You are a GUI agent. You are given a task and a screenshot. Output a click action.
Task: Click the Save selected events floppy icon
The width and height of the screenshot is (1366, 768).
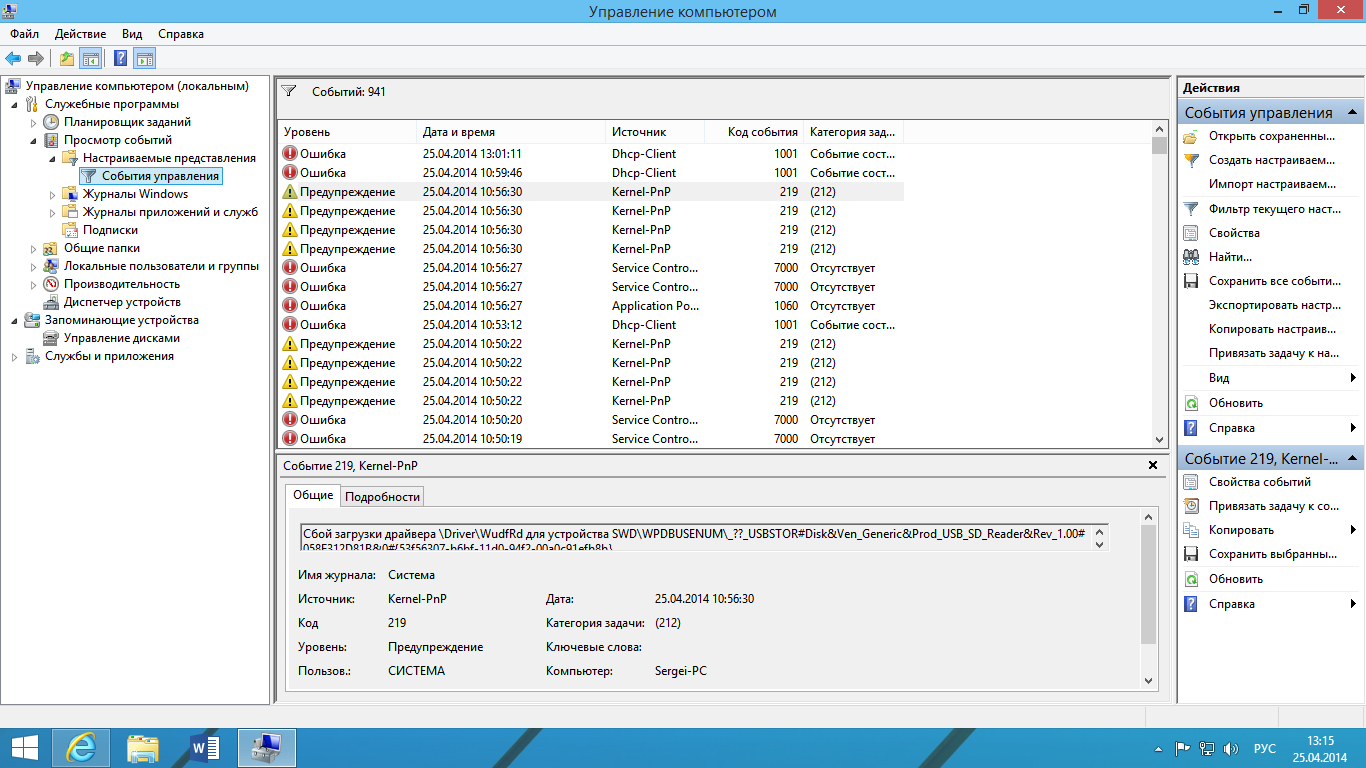click(x=1191, y=554)
